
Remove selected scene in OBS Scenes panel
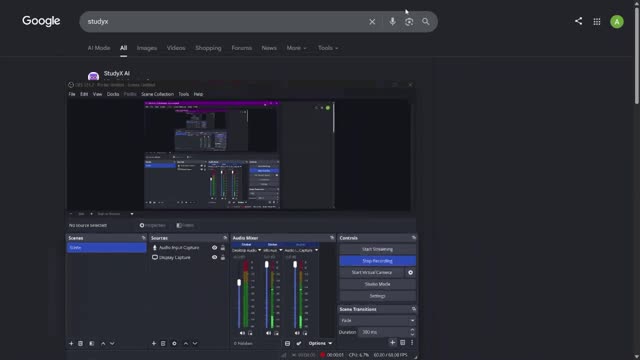click(x=80, y=343)
